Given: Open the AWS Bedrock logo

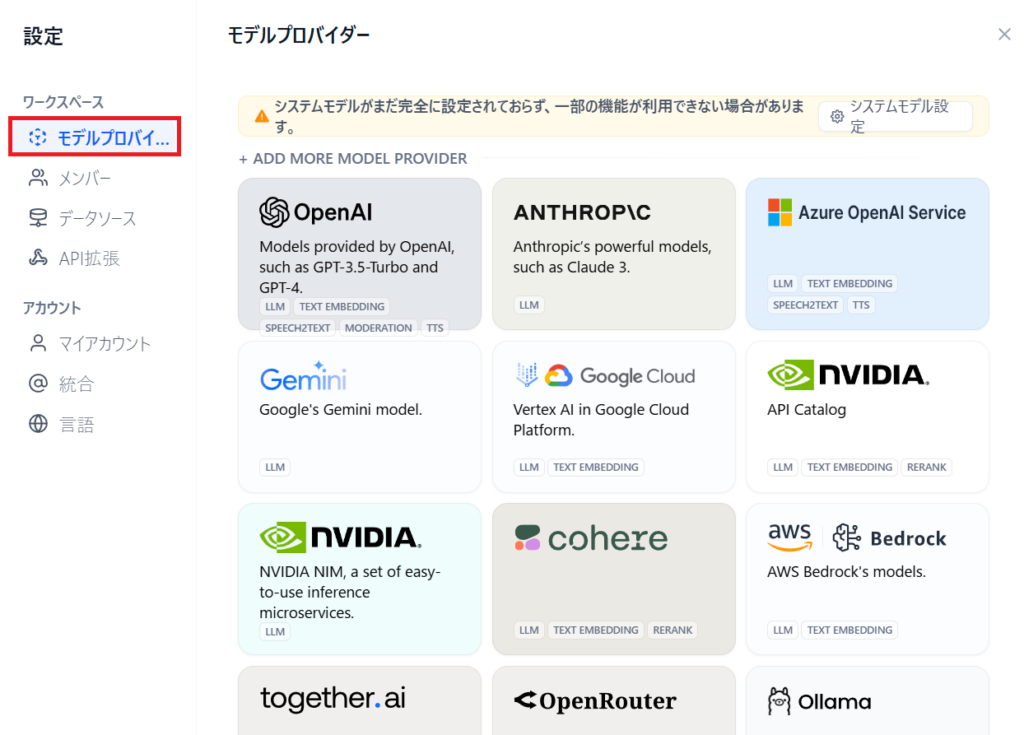Looking at the screenshot, I should pos(857,538).
